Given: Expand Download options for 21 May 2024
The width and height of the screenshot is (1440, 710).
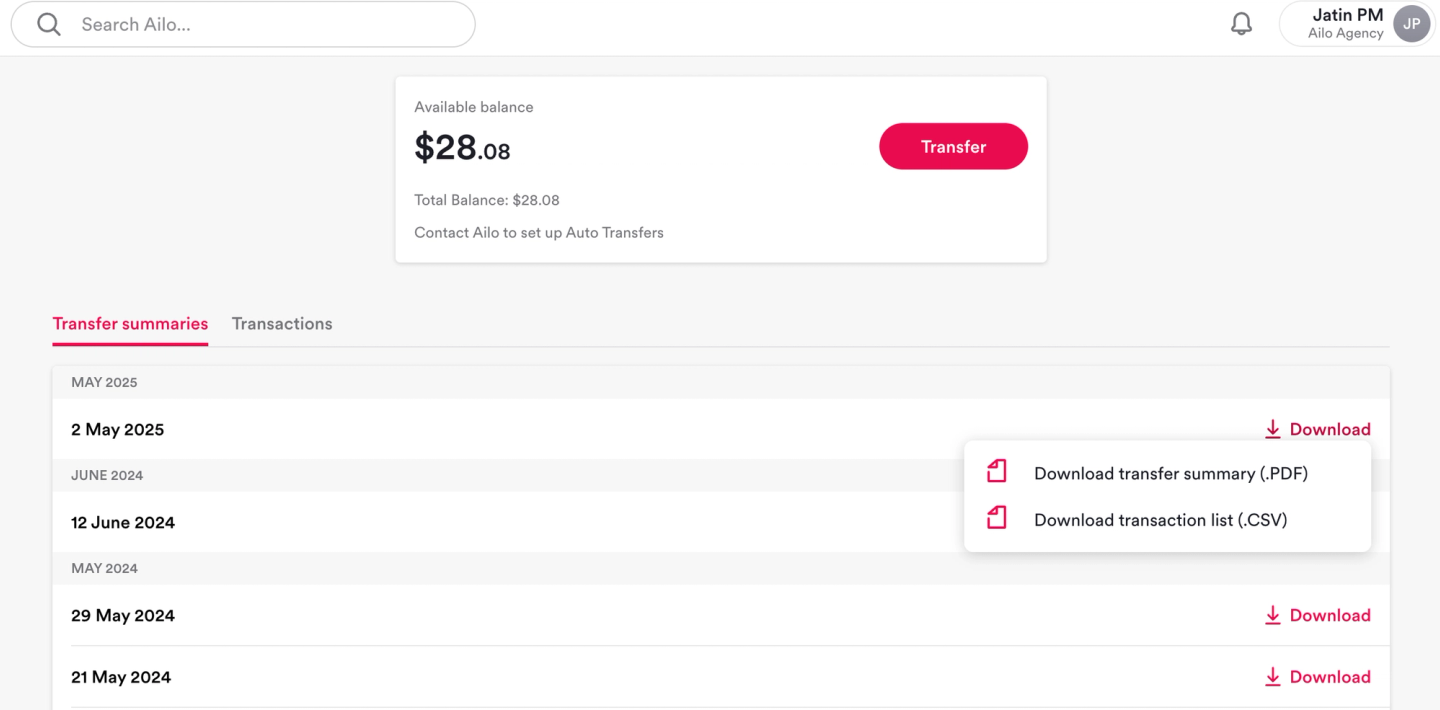Looking at the screenshot, I should click(x=1317, y=677).
